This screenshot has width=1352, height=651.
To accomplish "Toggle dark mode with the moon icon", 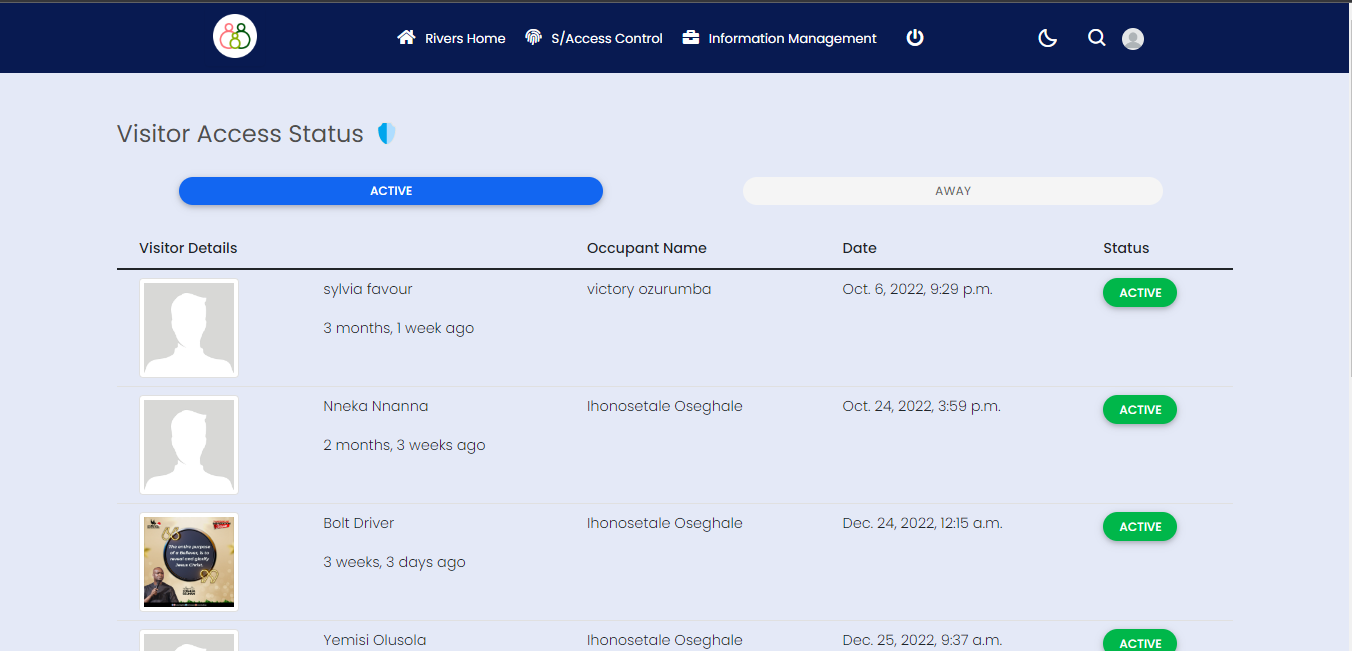I will pyautogui.click(x=1048, y=38).
